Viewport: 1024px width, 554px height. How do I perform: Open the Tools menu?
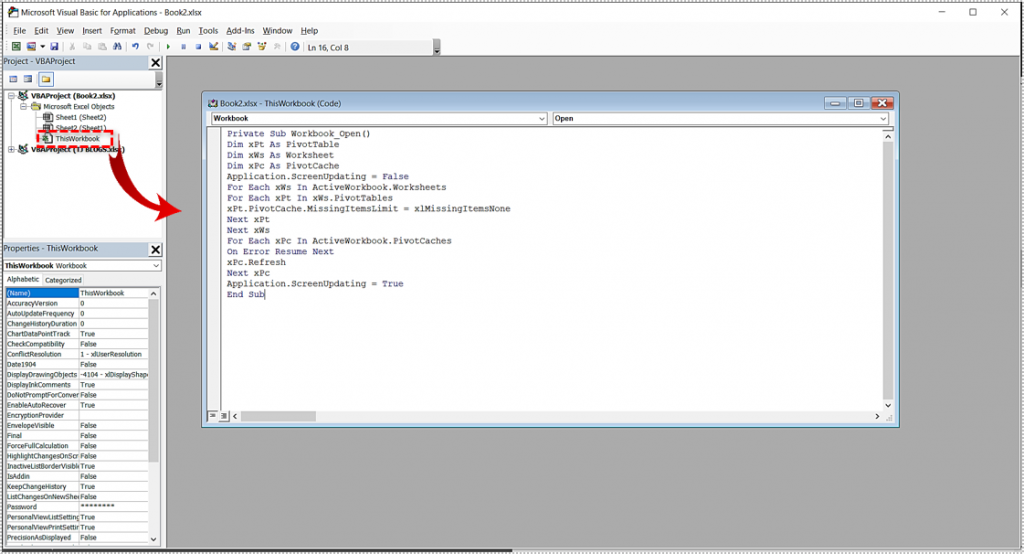208,31
